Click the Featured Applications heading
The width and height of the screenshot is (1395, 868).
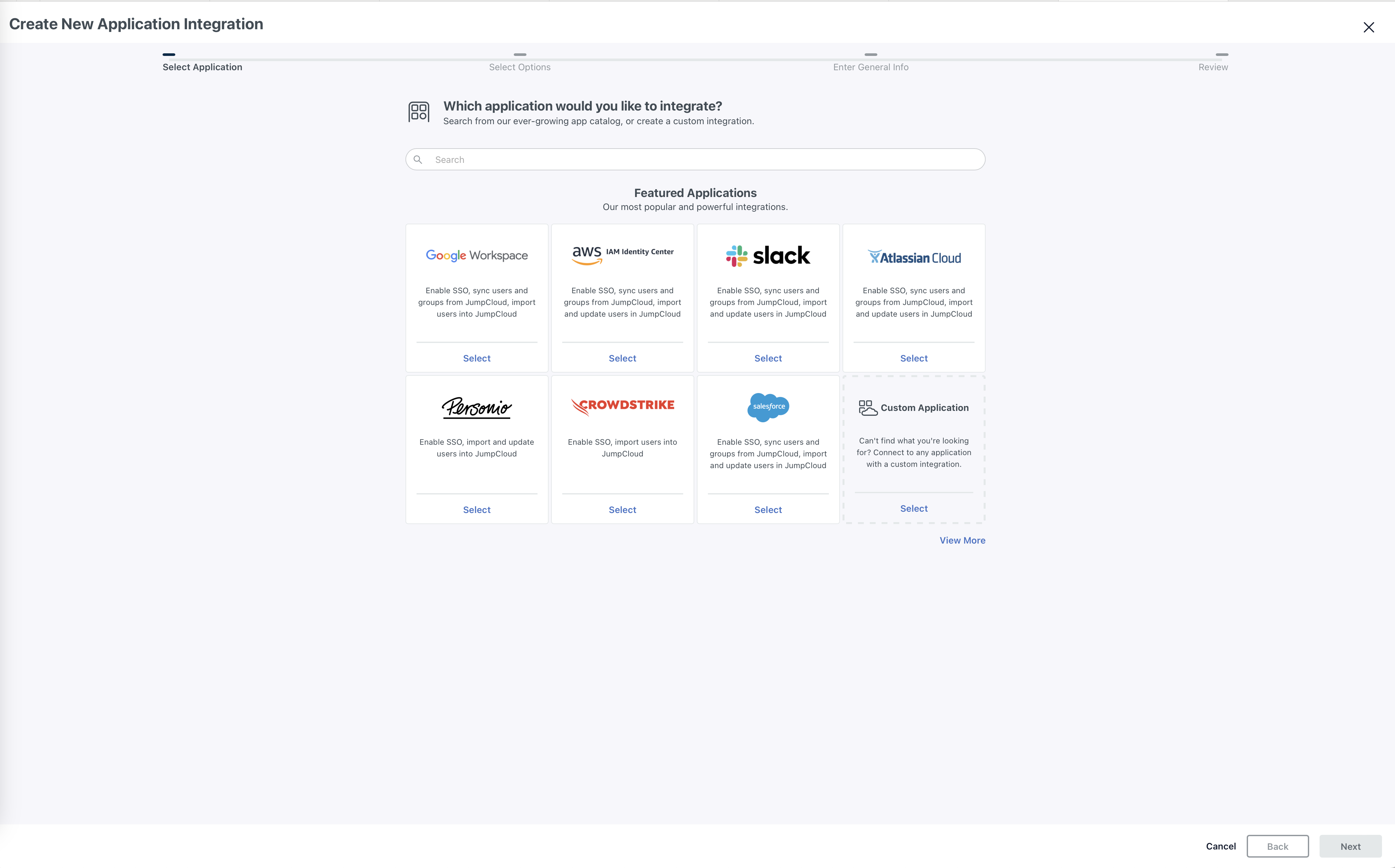695,193
